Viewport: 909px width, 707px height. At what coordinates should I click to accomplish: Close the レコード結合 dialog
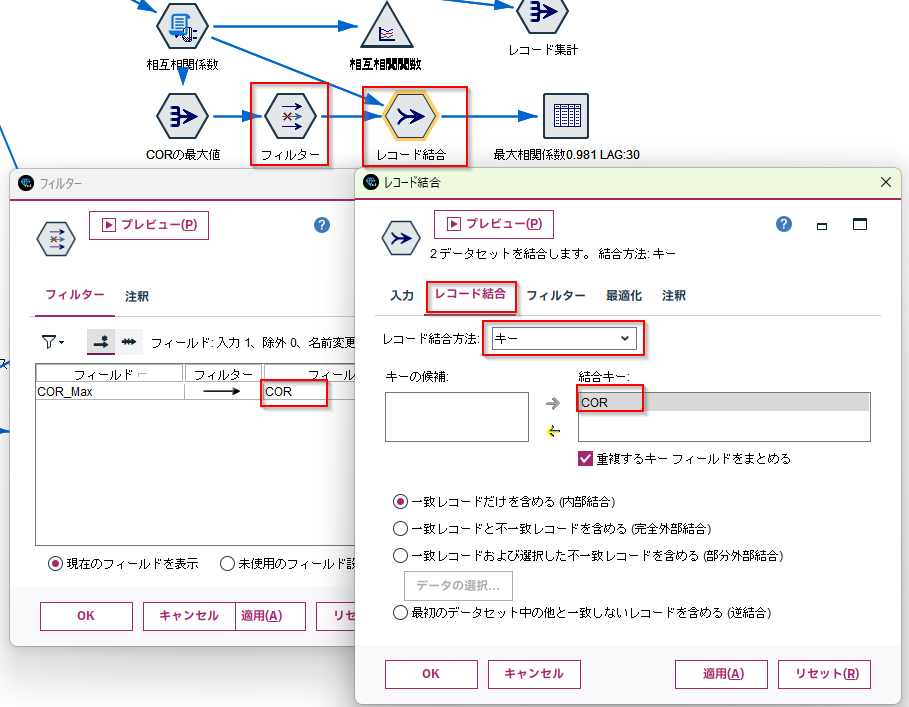(886, 182)
